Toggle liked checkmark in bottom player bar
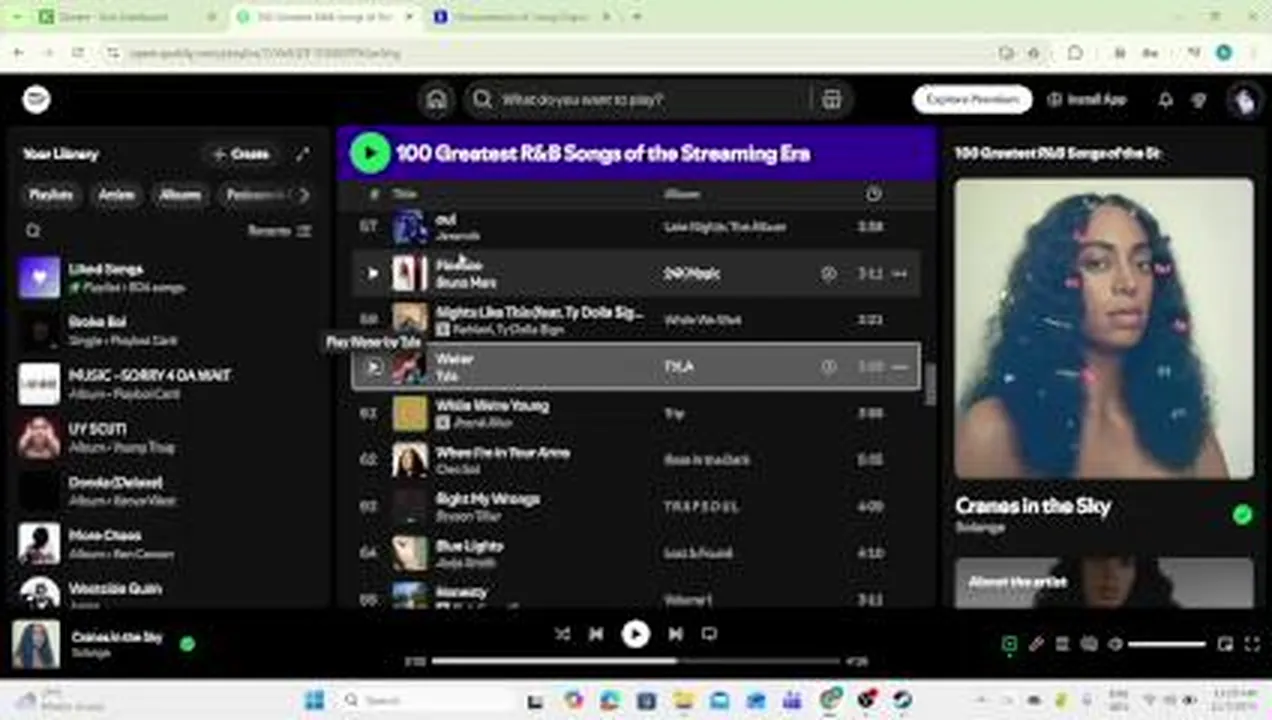The width and height of the screenshot is (1272, 720). pyautogui.click(x=187, y=644)
